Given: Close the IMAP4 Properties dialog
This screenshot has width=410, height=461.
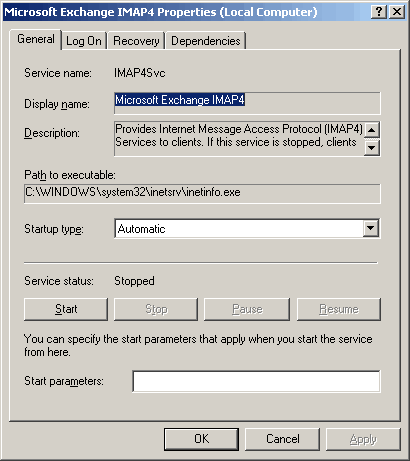Looking at the screenshot, I should click(397, 12).
